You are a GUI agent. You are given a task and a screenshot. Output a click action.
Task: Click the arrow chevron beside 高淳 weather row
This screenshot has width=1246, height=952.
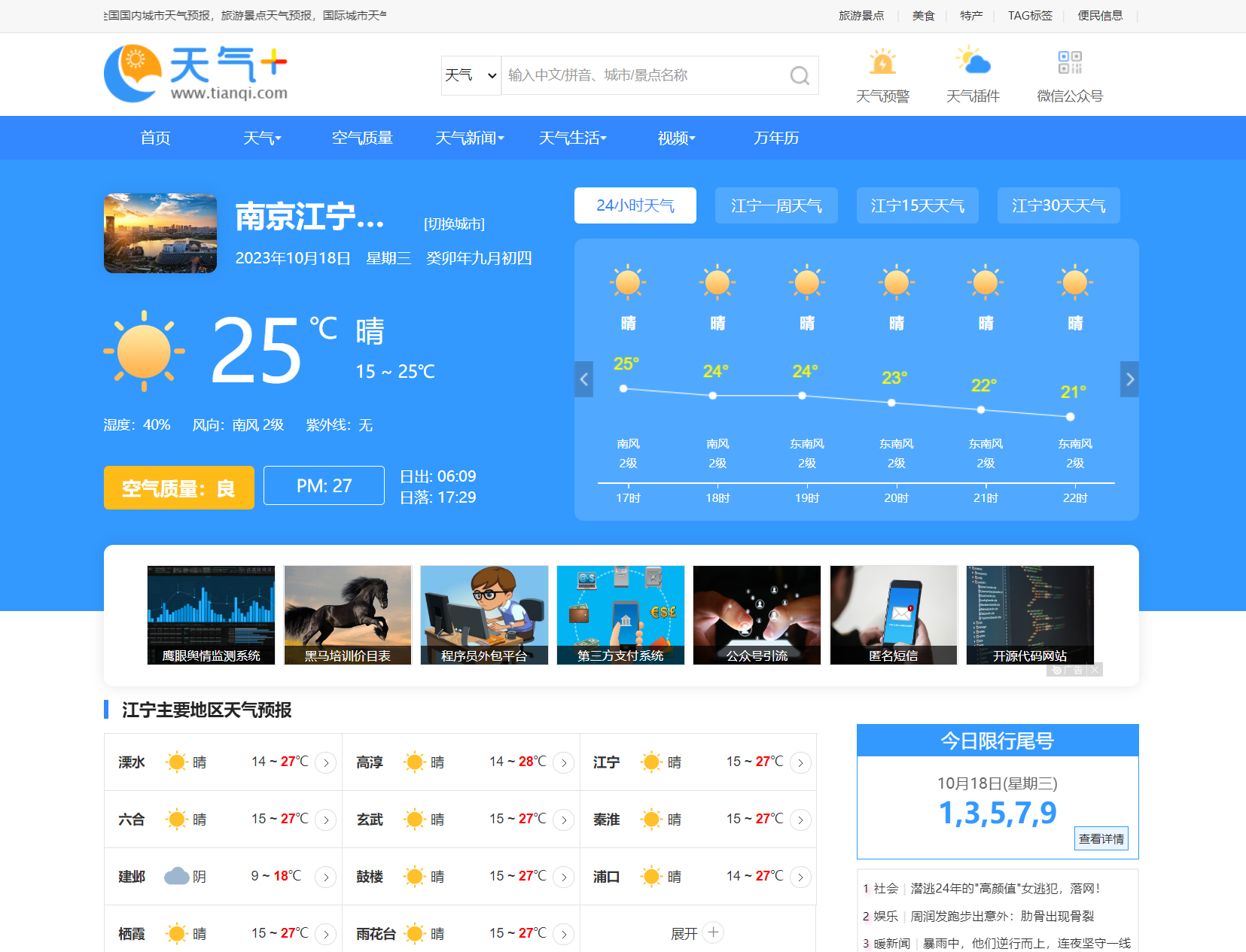click(562, 762)
